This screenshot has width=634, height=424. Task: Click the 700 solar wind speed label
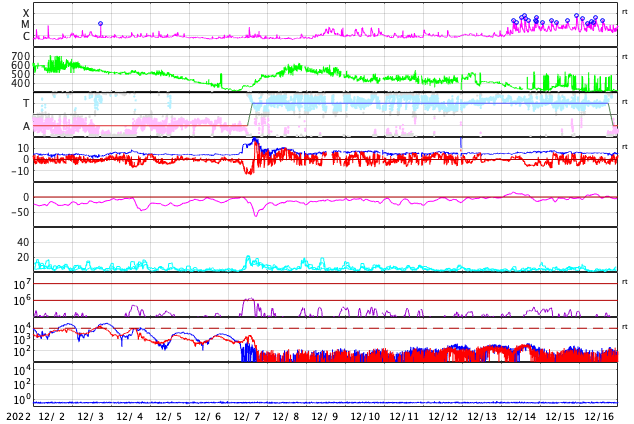[x=20, y=56]
